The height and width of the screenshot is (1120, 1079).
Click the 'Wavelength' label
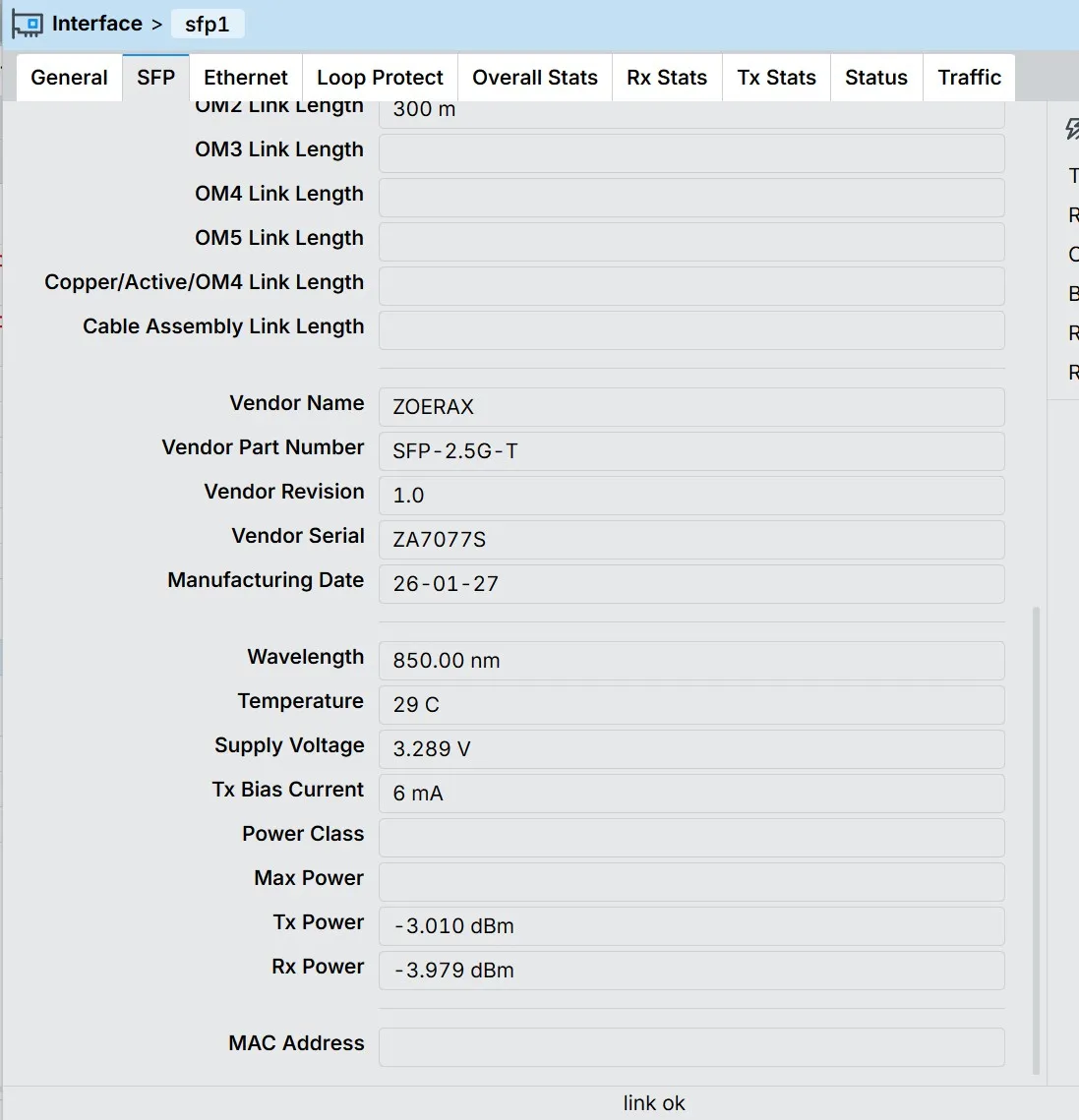pyautogui.click(x=306, y=657)
